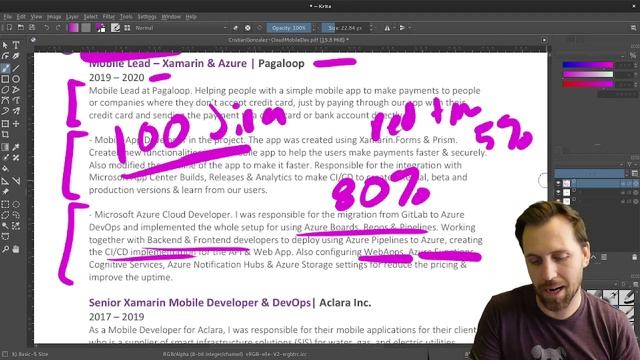Select the Smart Patch tool
Viewport: 640px width, 360px height.
[16, 158]
